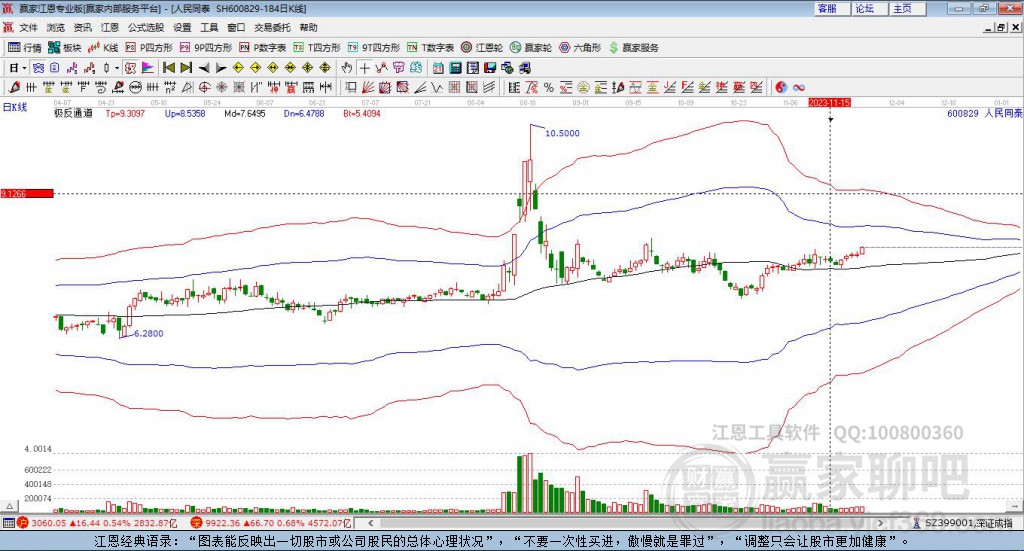Open the 窗口 menu
1024x551 pixels.
click(236, 27)
